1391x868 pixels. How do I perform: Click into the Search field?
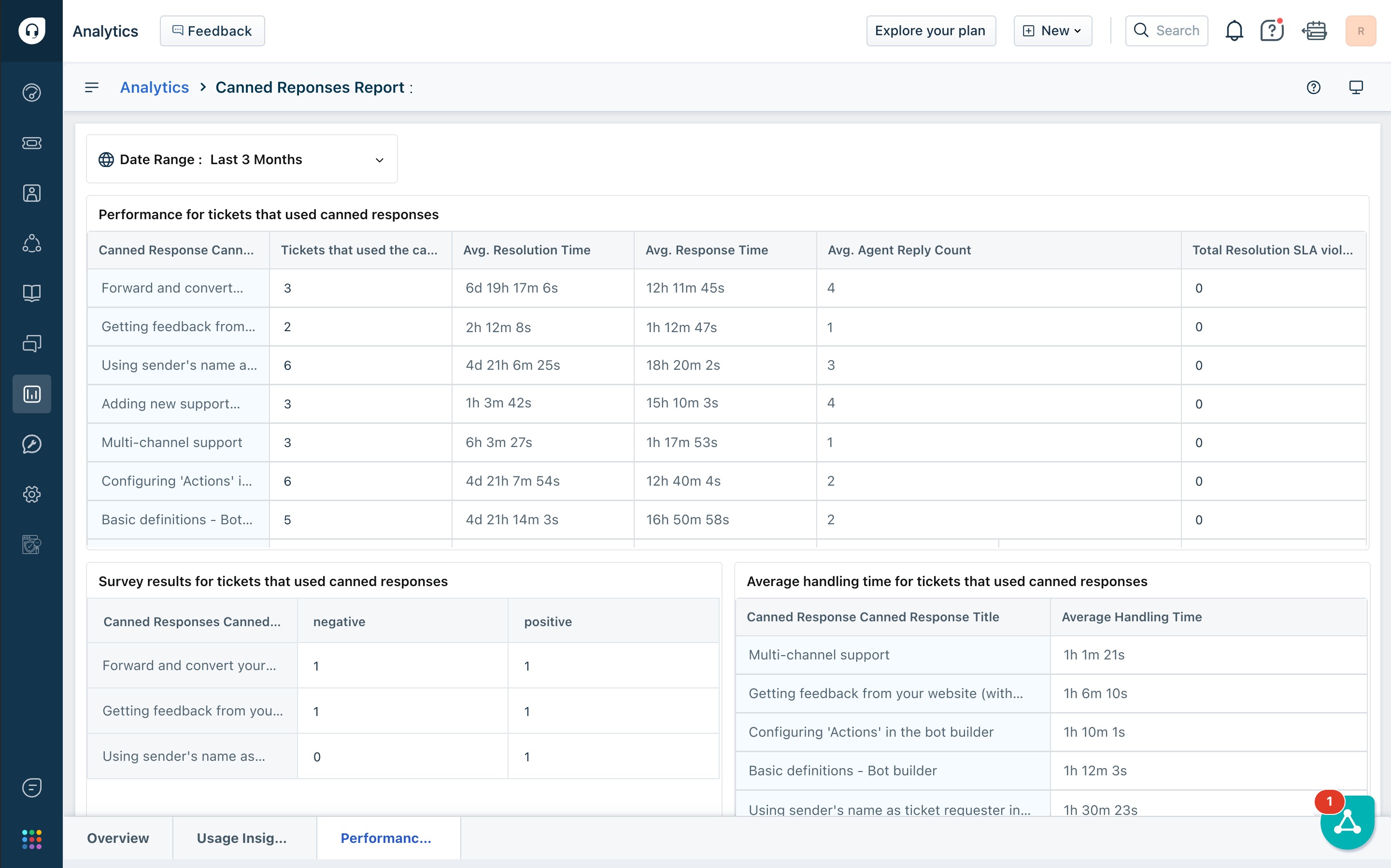(1166, 31)
